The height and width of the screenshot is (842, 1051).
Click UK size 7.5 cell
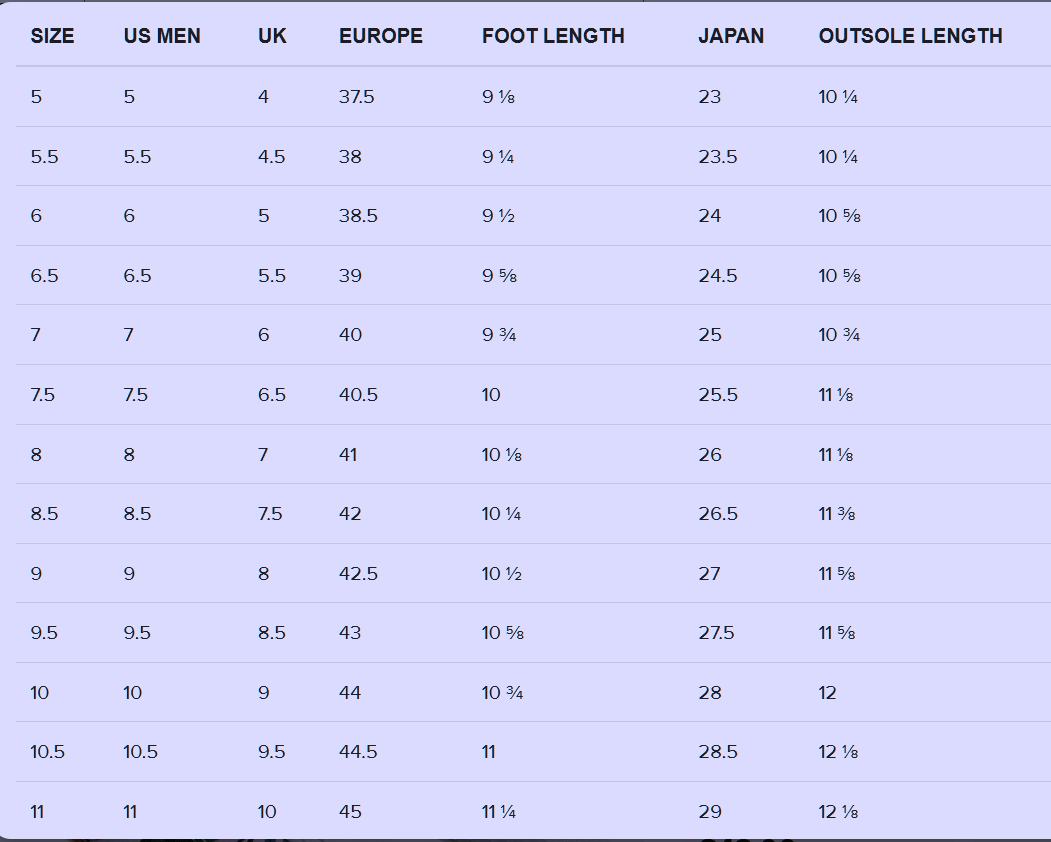[x=270, y=514]
